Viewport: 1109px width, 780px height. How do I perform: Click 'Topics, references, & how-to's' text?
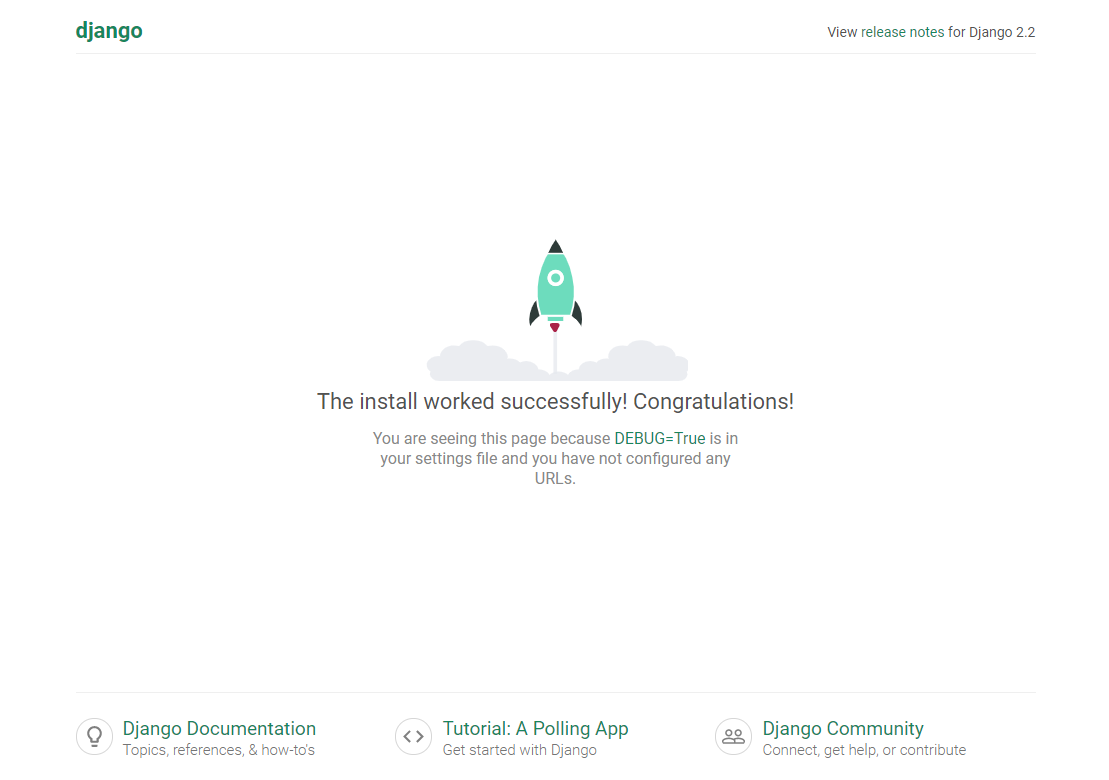219,750
